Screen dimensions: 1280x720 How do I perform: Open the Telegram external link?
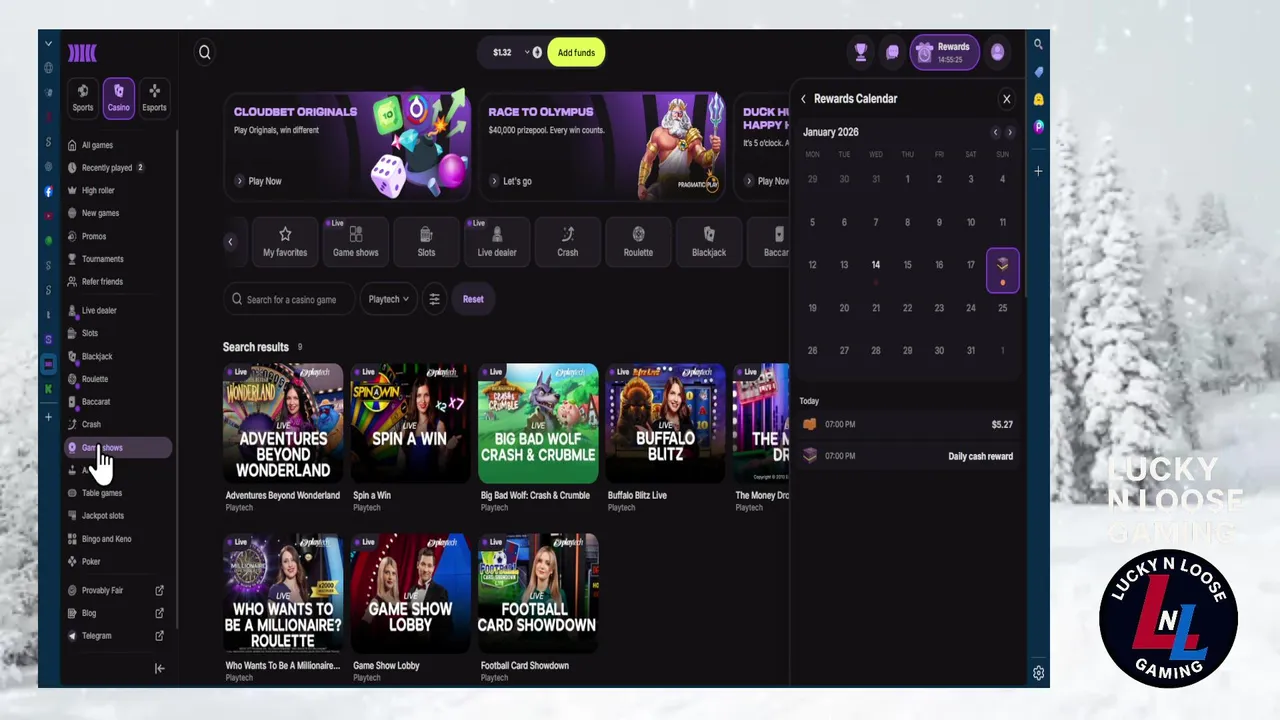point(117,636)
